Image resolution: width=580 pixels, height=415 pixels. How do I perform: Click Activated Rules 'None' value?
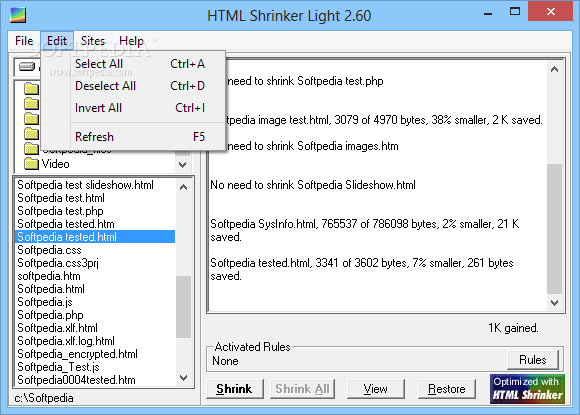pyautogui.click(x=225, y=361)
